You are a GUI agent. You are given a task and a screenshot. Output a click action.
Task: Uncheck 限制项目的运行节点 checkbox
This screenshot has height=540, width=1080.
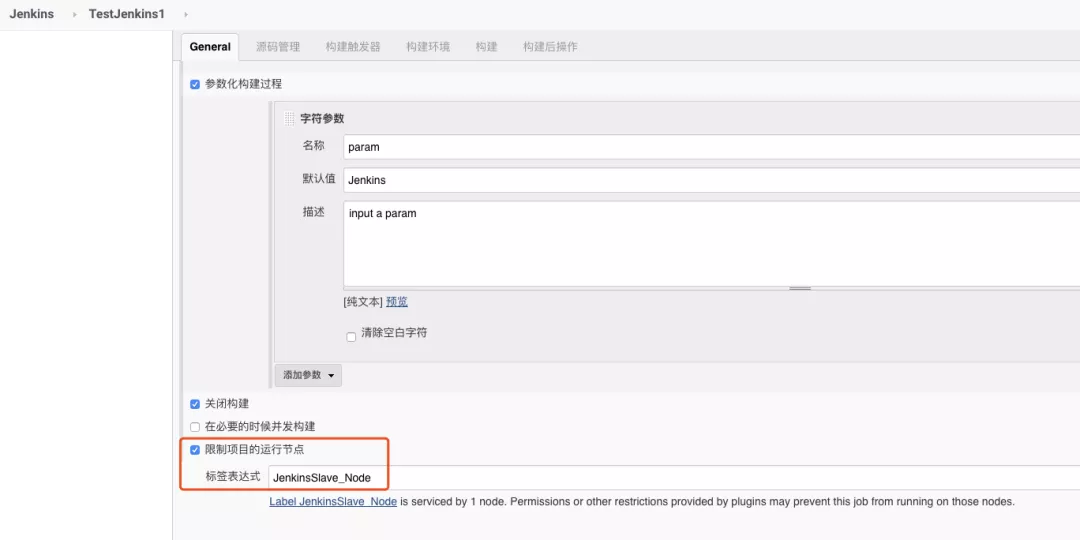point(195,450)
